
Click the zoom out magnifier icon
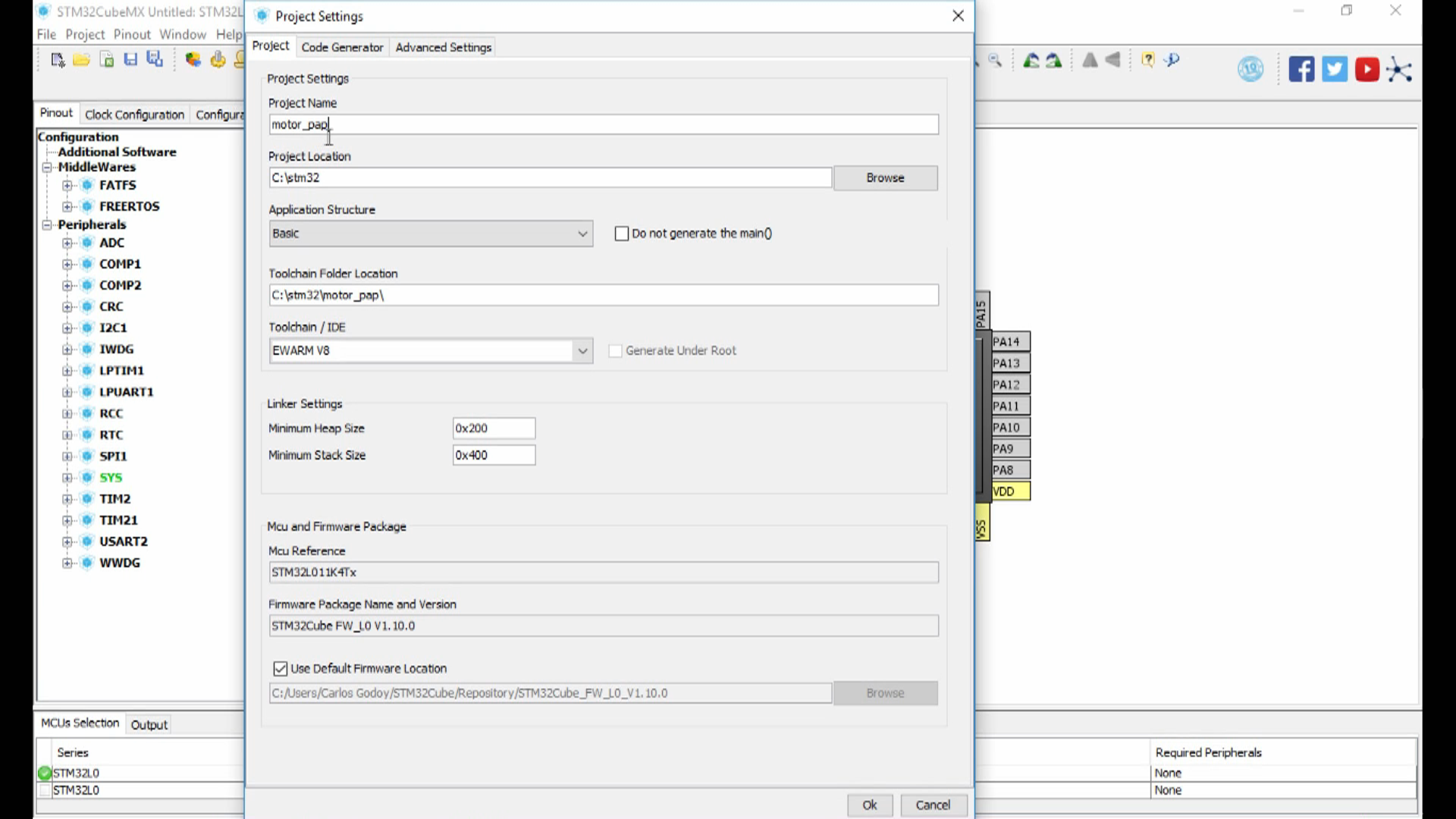[995, 61]
